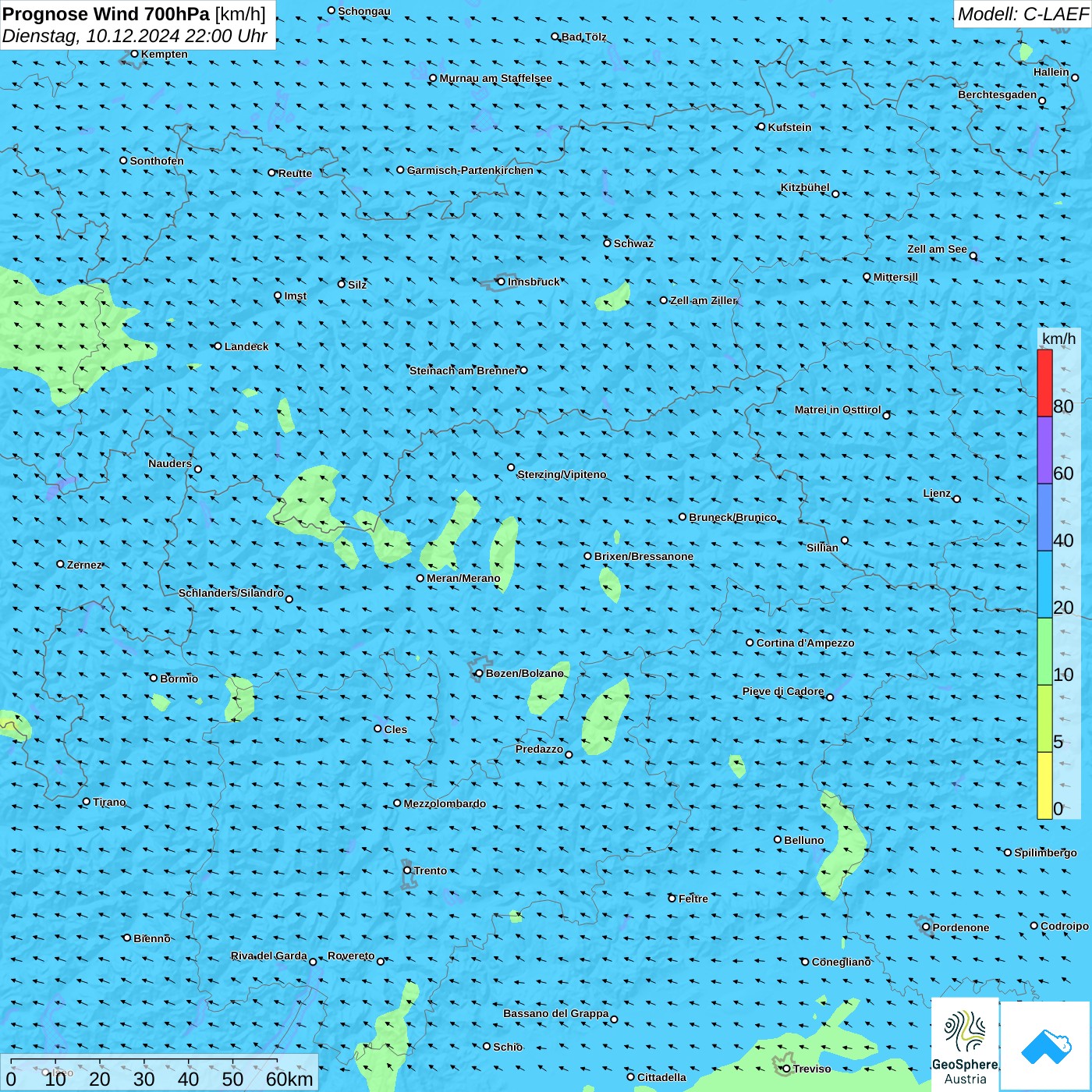Click the Murnau am Staffelsee label
The image size is (1092, 1092).
[495, 78]
